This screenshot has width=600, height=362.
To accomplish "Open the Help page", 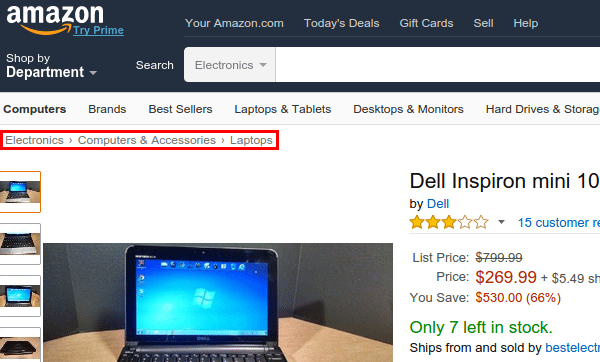I will click(525, 23).
